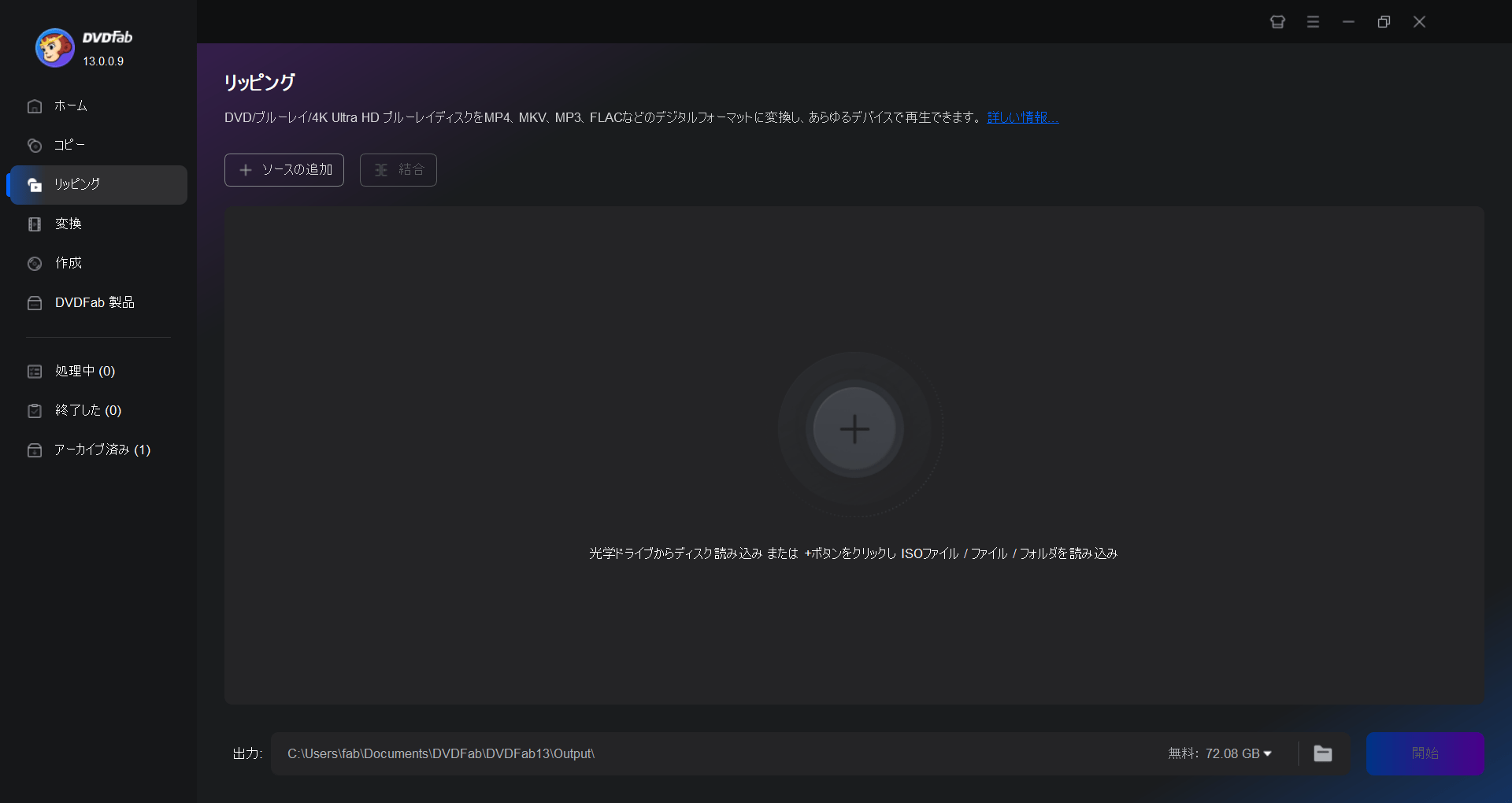Switch to the リッピング module
1512x803 pixels.
click(98, 184)
